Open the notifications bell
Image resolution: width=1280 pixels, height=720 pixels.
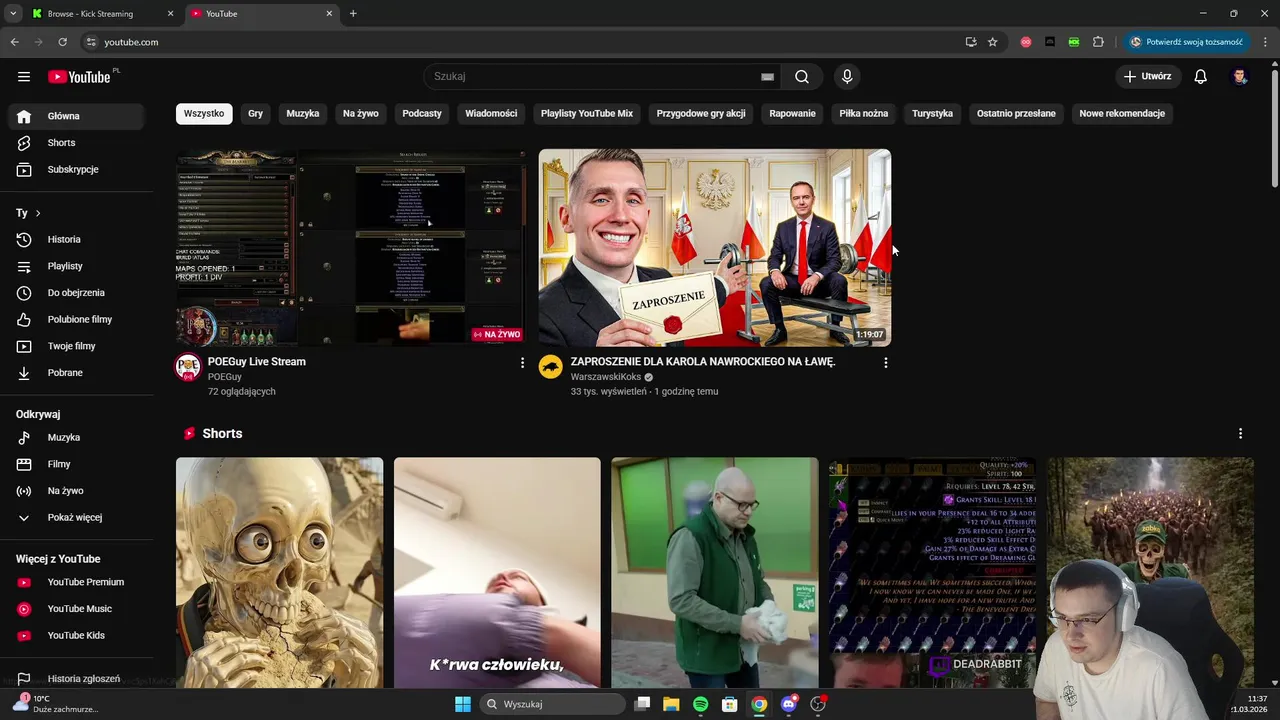click(x=1201, y=77)
